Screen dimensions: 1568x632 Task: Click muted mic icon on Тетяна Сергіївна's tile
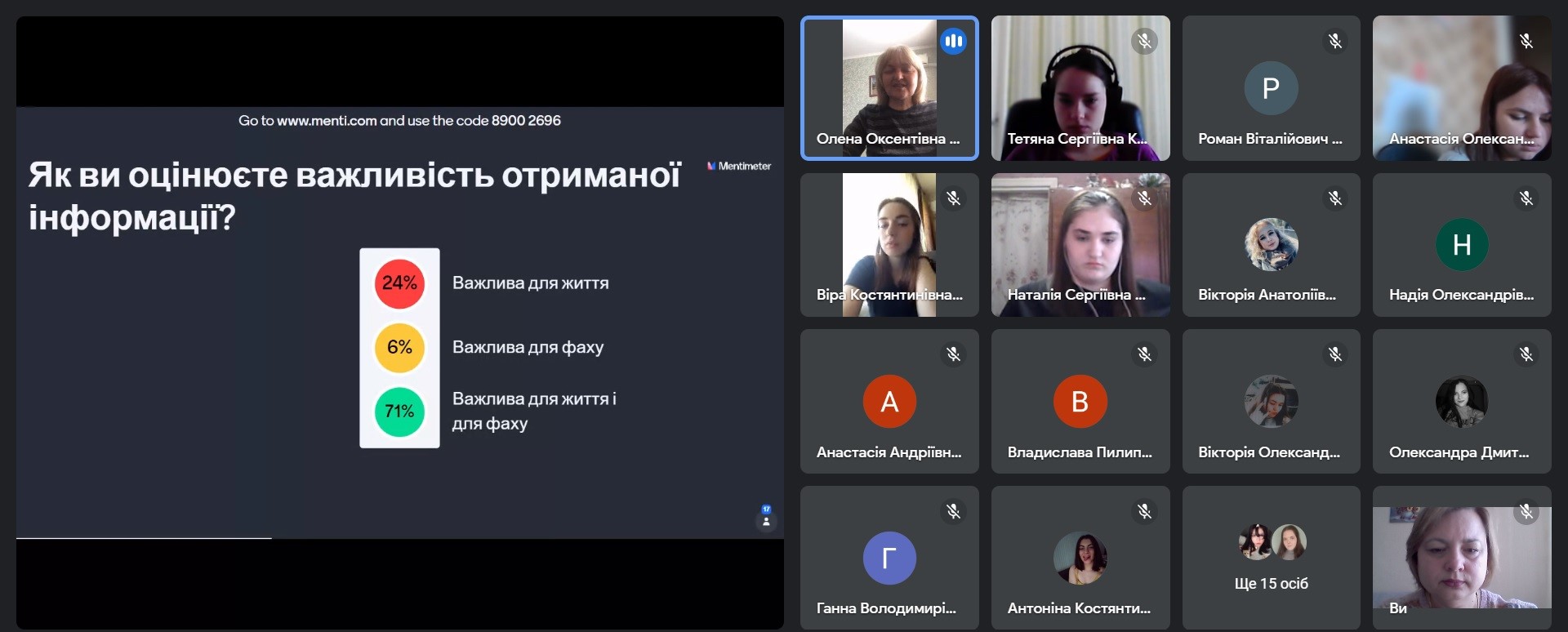tap(1144, 41)
